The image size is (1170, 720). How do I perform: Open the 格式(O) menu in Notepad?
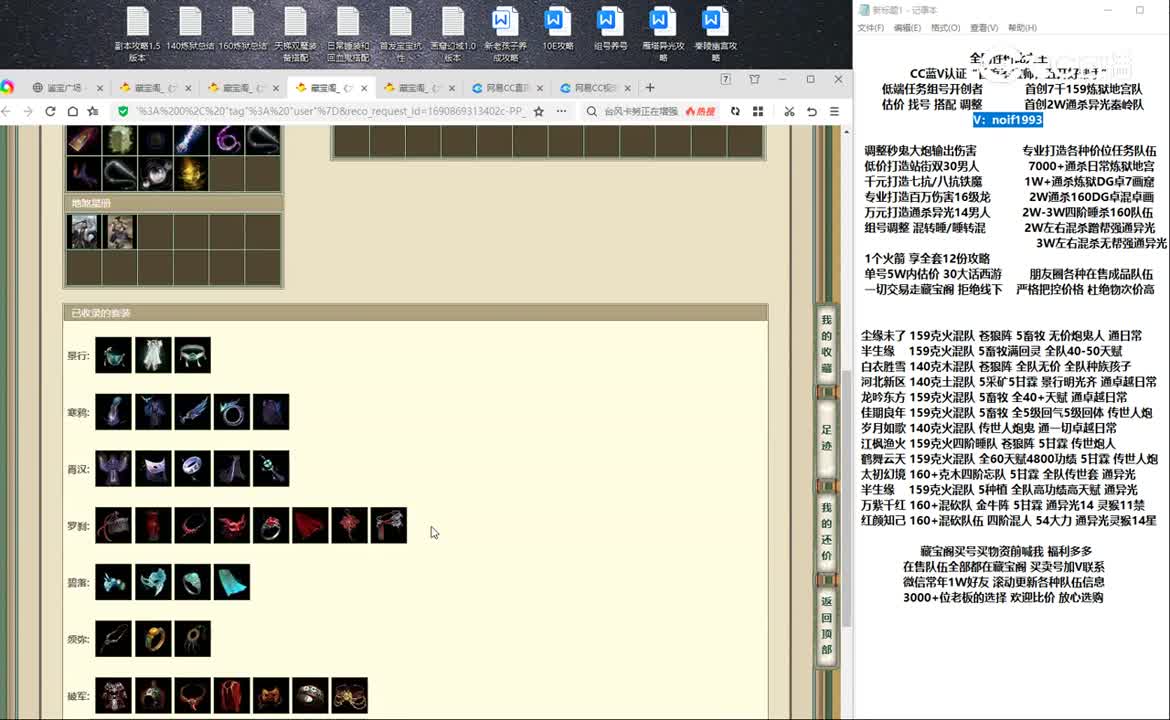(945, 28)
